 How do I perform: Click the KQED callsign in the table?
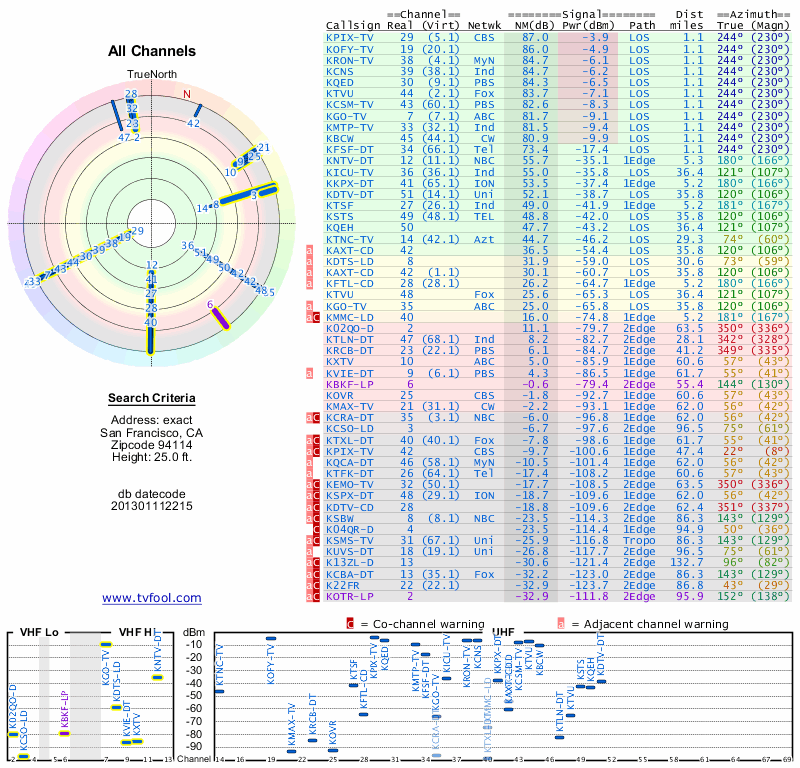coord(340,82)
